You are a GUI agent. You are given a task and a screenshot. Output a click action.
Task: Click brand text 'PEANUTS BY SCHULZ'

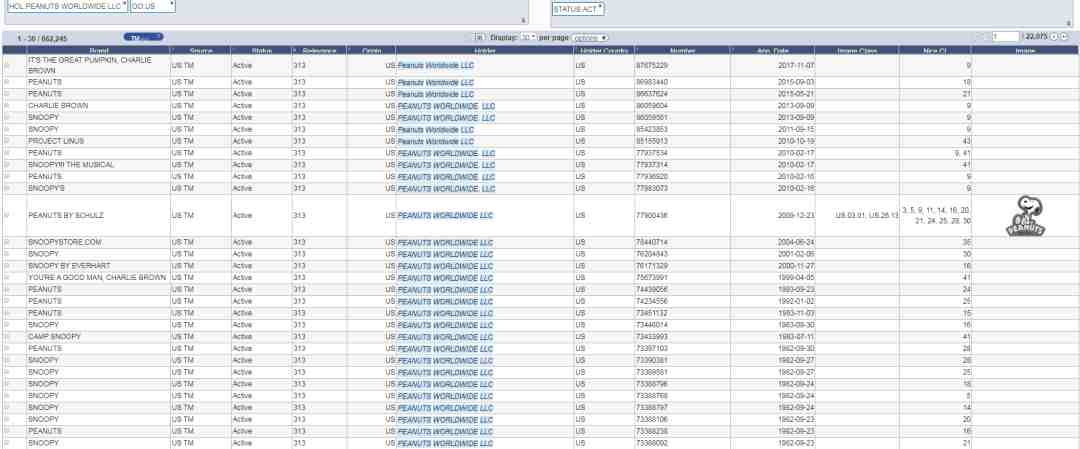[x=66, y=216]
